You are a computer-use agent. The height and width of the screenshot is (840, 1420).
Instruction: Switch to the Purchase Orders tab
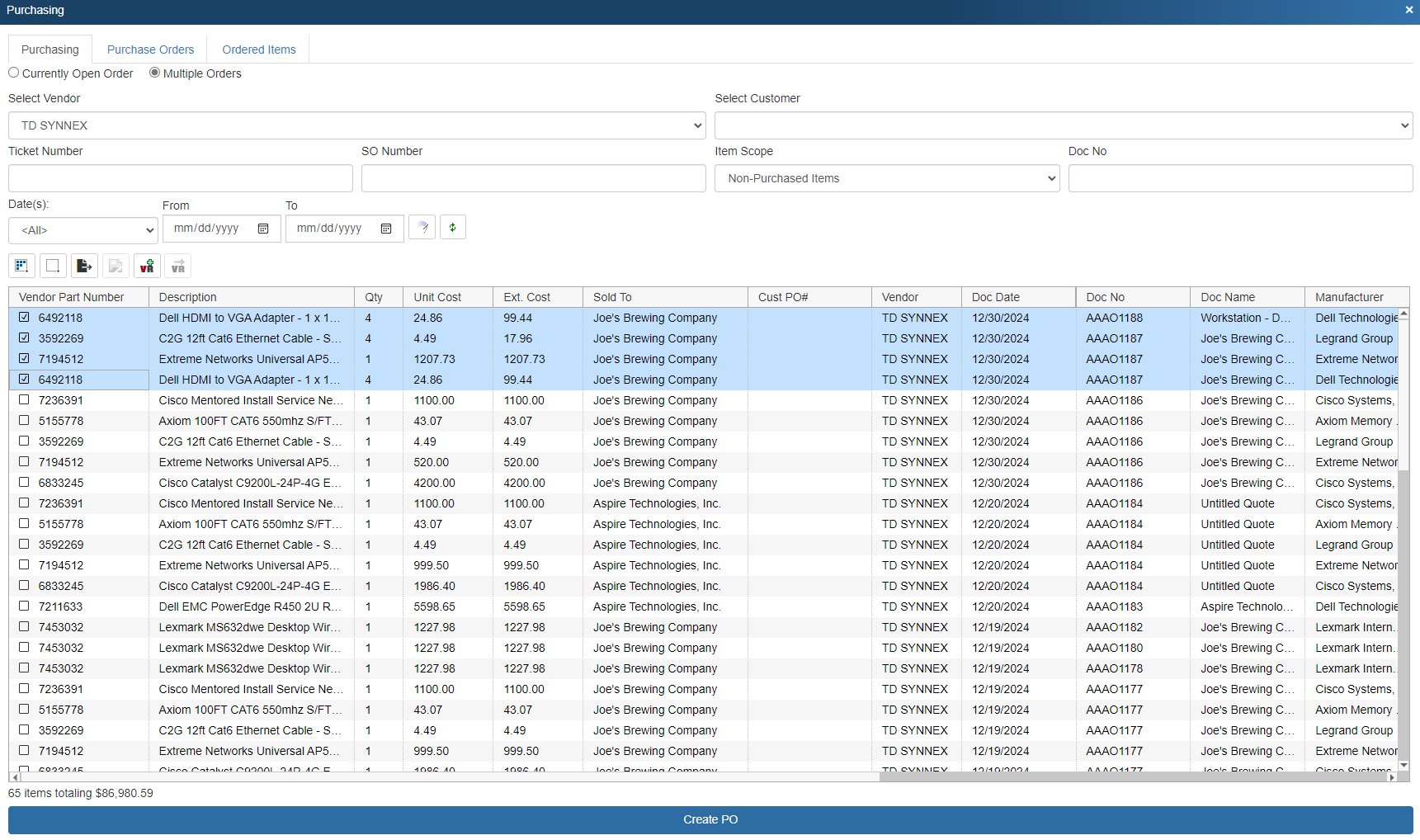click(150, 50)
